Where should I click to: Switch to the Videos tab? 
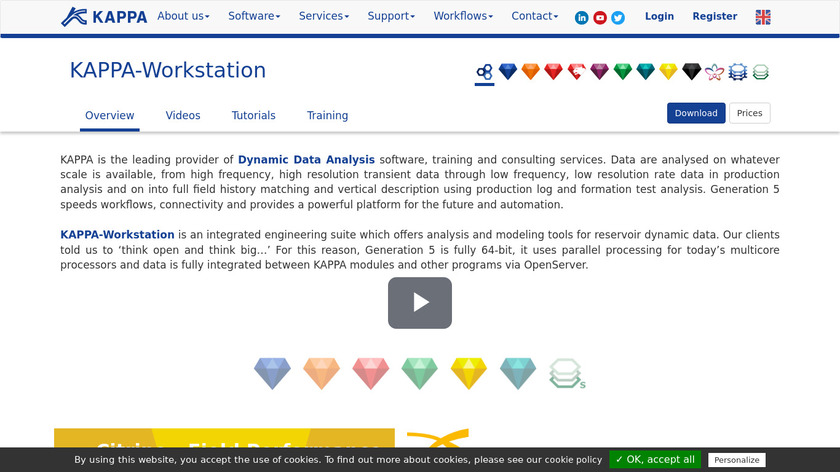pyautogui.click(x=183, y=115)
